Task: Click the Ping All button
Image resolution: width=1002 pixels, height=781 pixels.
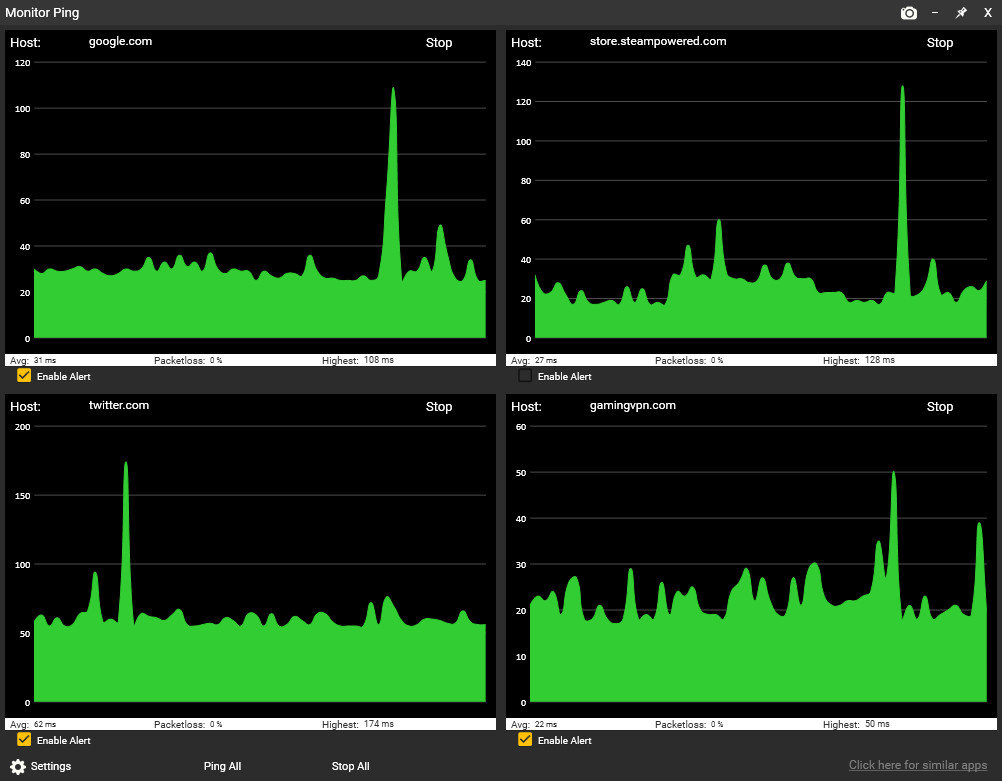Action: tap(222, 766)
